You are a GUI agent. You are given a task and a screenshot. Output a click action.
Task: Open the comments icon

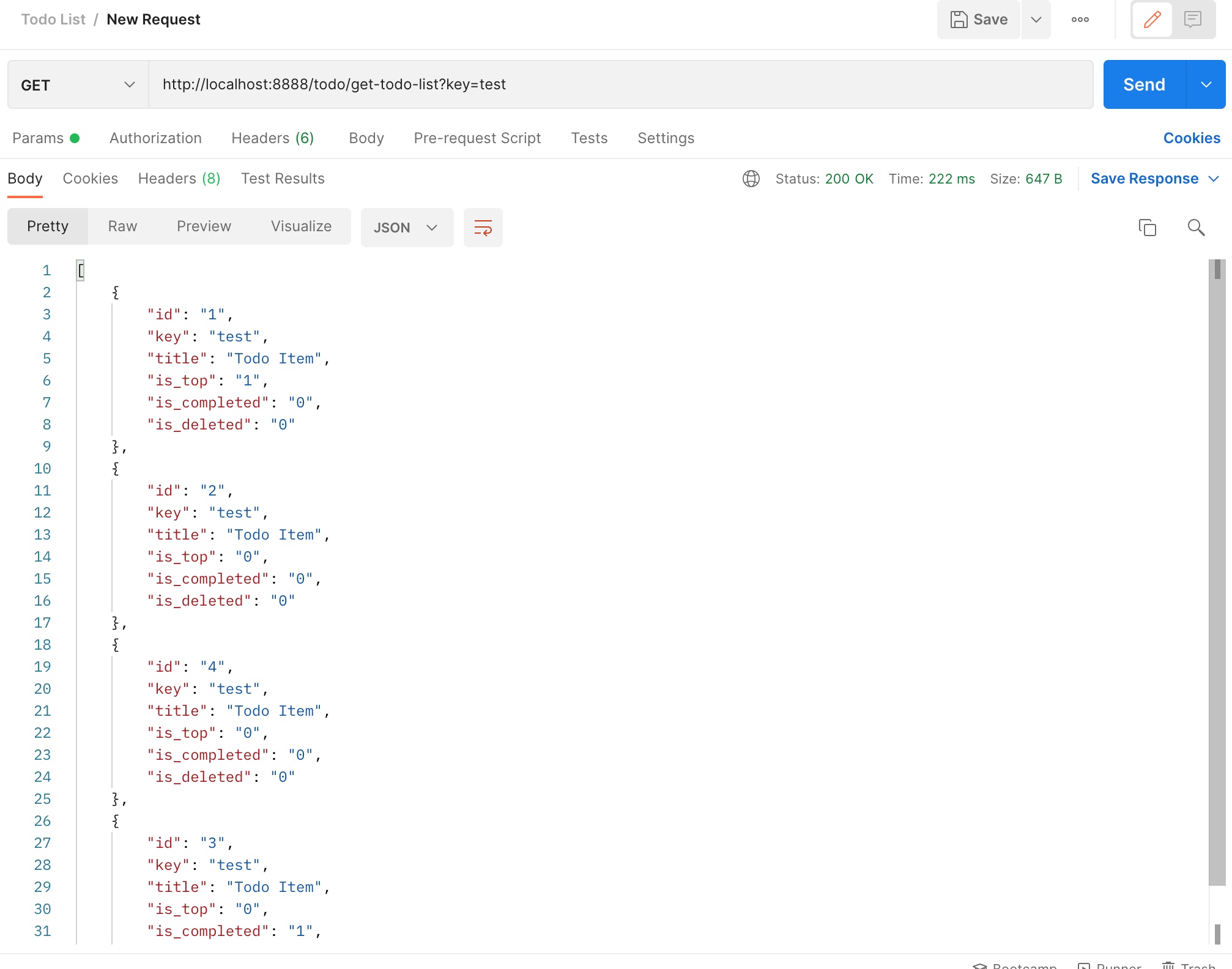pos(1193,20)
